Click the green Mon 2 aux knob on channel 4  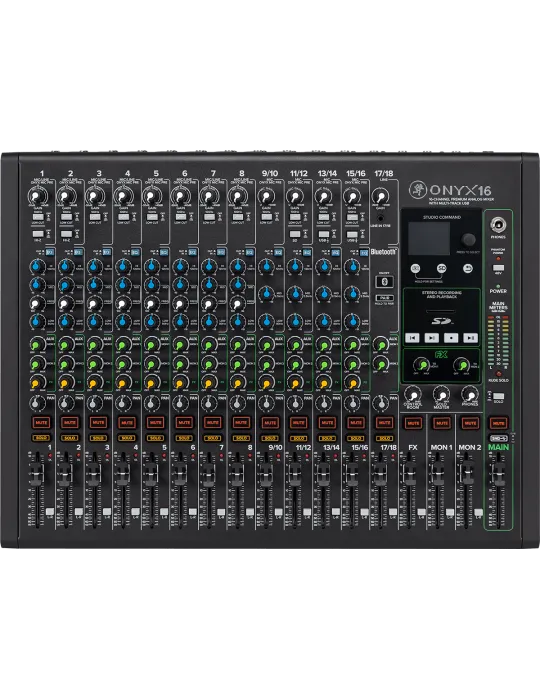pos(123,364)
